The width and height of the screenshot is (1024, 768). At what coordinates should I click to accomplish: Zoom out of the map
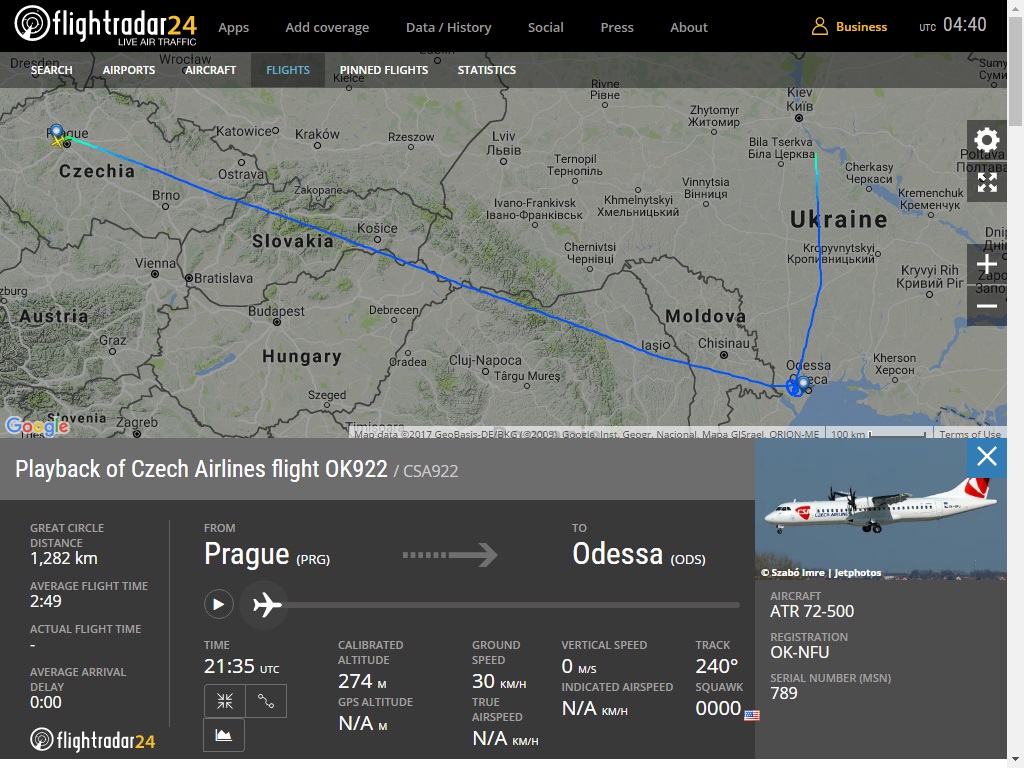point(987,306)
